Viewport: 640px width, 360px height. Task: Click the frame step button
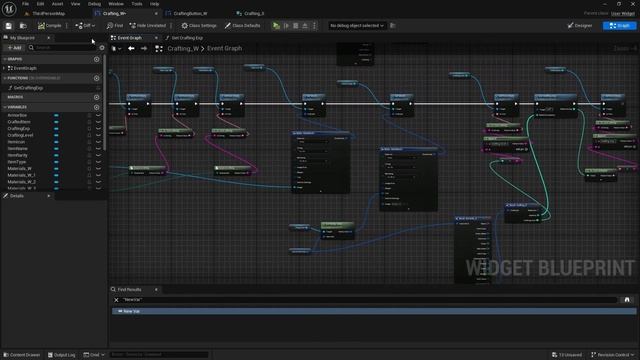tap(286, 26)
